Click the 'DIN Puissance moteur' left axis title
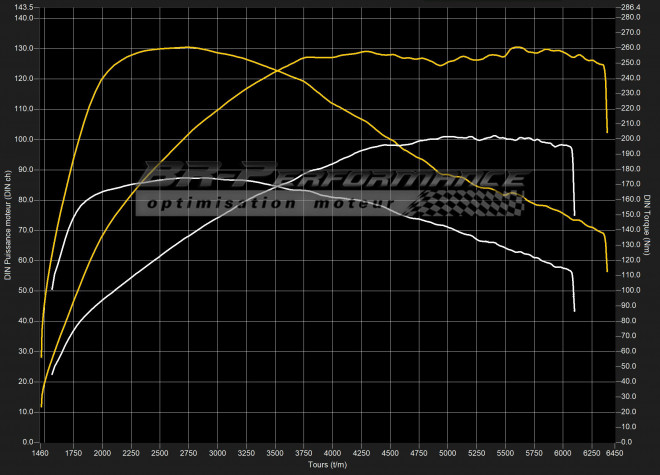Viewport: 660px width, 475px height. tap(8, 225)
